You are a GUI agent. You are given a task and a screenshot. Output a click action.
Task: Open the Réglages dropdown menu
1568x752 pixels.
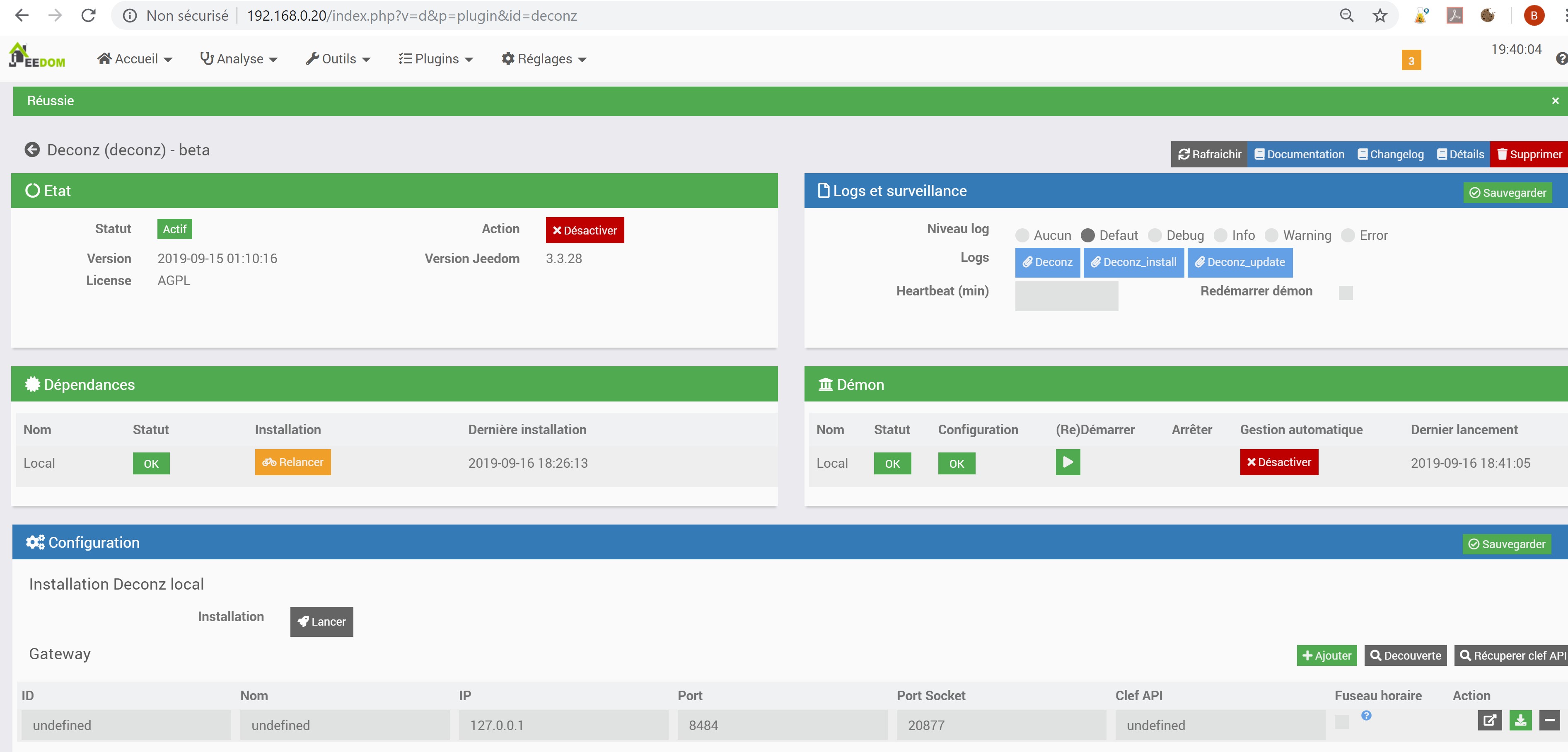click(x=544, y=59)
